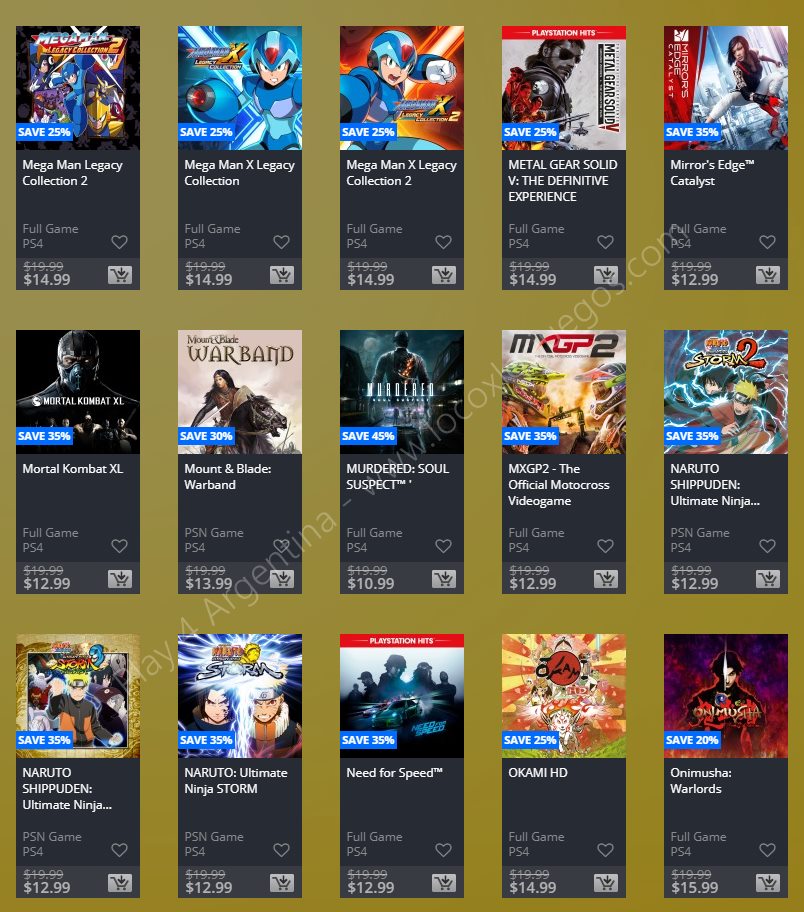Image resolution: width=804 pixels, height=912 pixels.
Task: Toggle wishlist heart for MXGP2
Action: tap(606, 546)
